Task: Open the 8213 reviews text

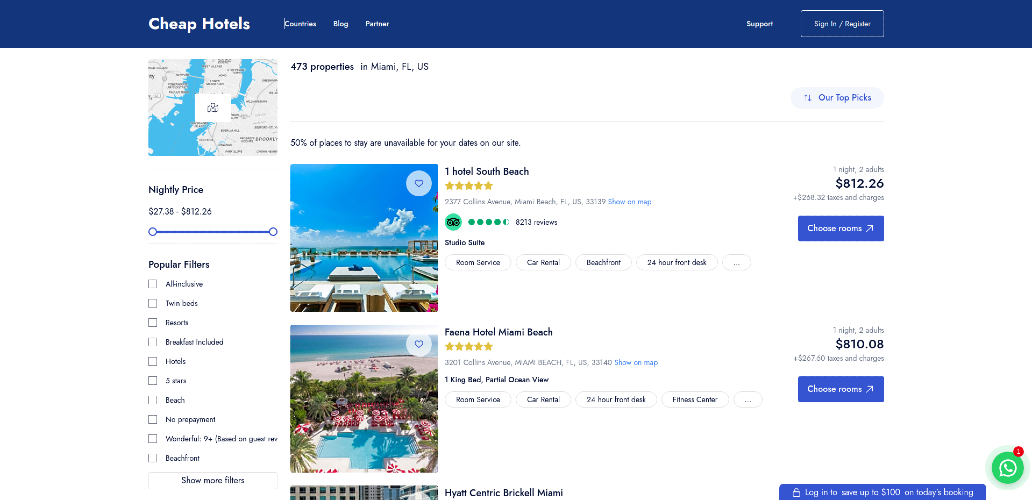Action: [536, 222]
